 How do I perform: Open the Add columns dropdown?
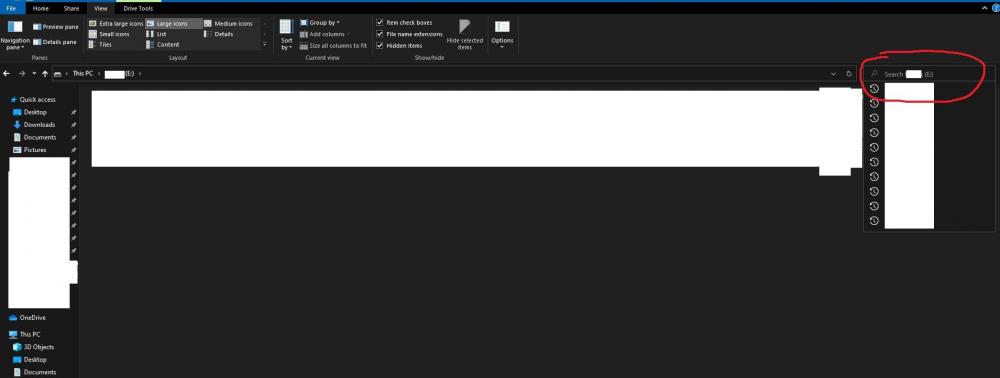point(325,34)
